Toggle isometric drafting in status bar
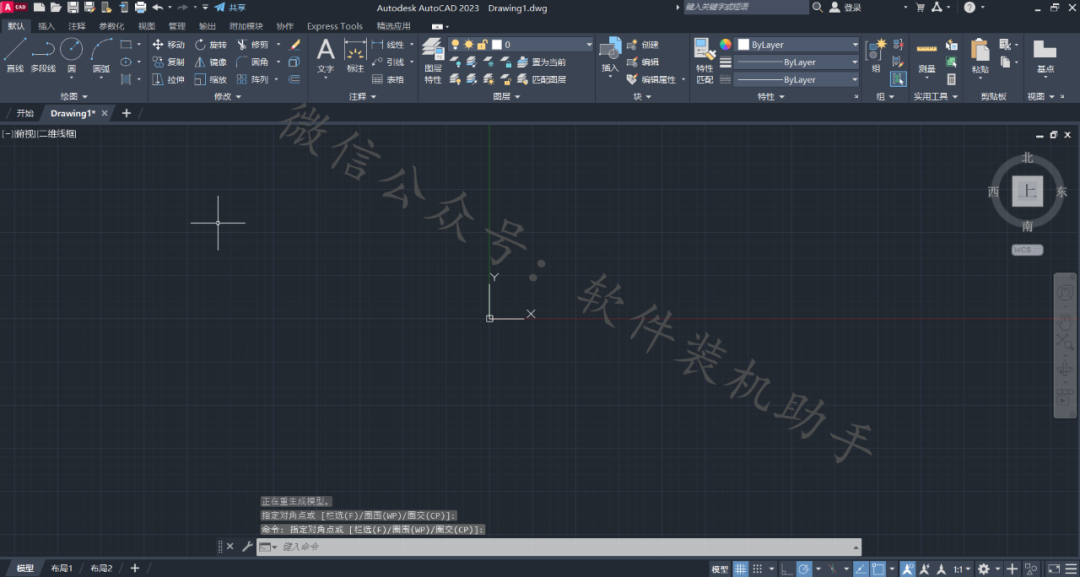 832,569
